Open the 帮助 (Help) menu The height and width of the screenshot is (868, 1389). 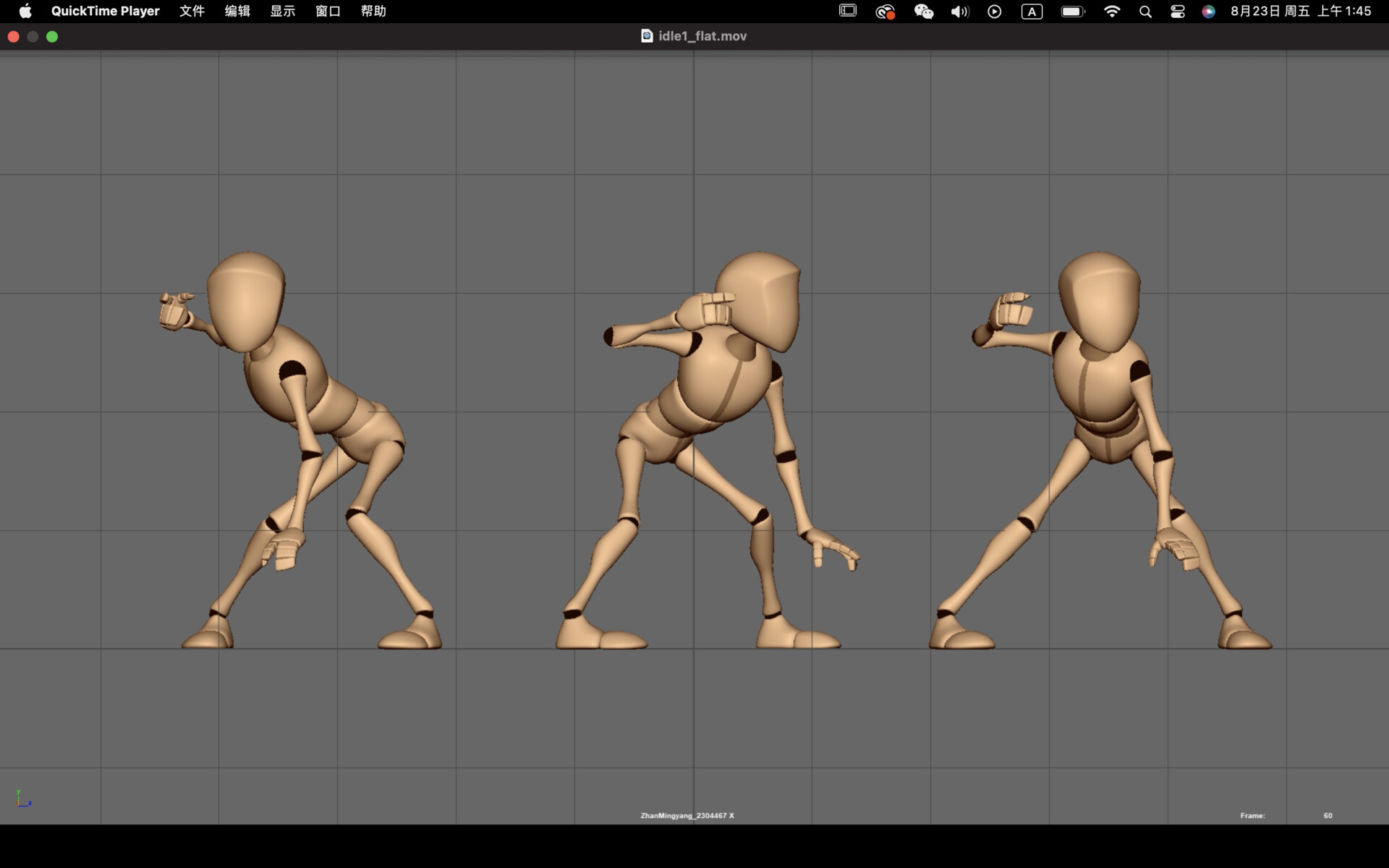tap(373, 11)
